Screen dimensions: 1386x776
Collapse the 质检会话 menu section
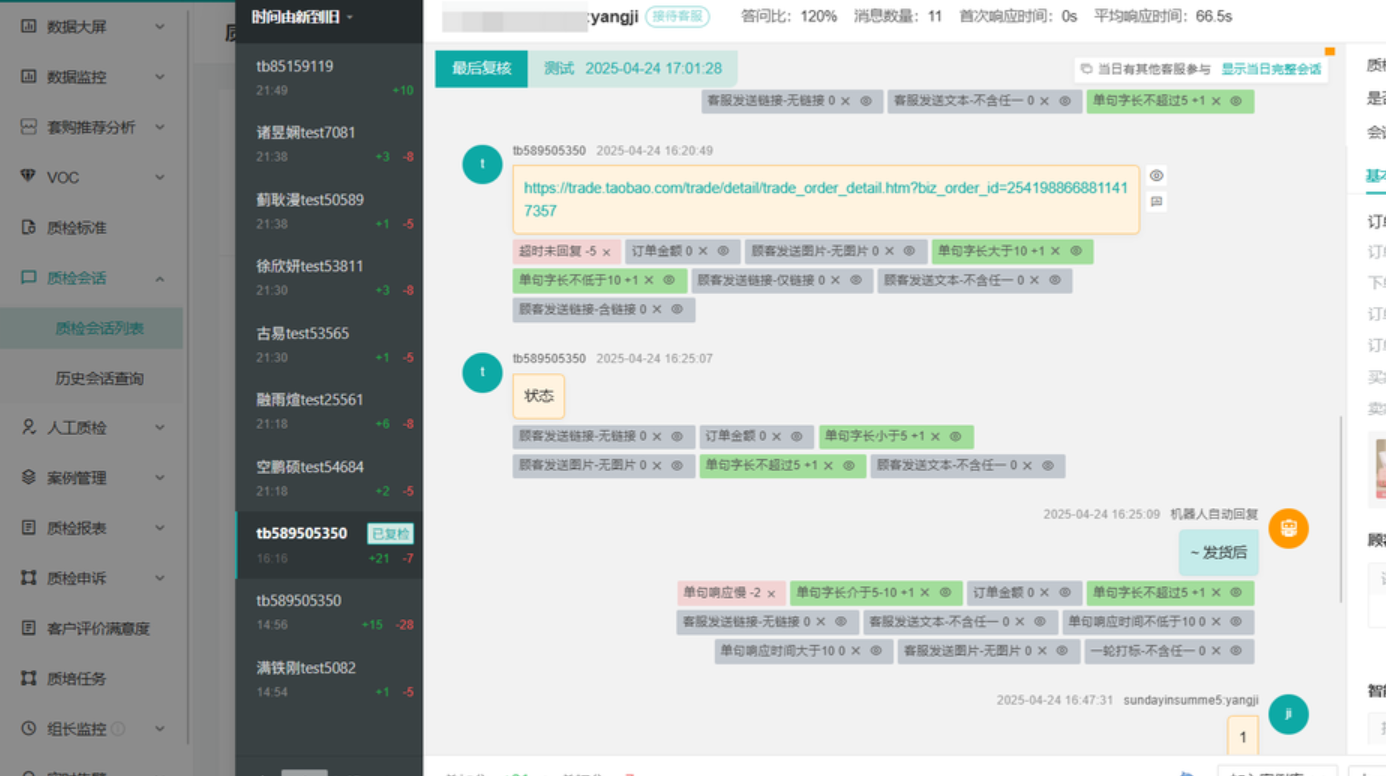click(x=93, y=277)
